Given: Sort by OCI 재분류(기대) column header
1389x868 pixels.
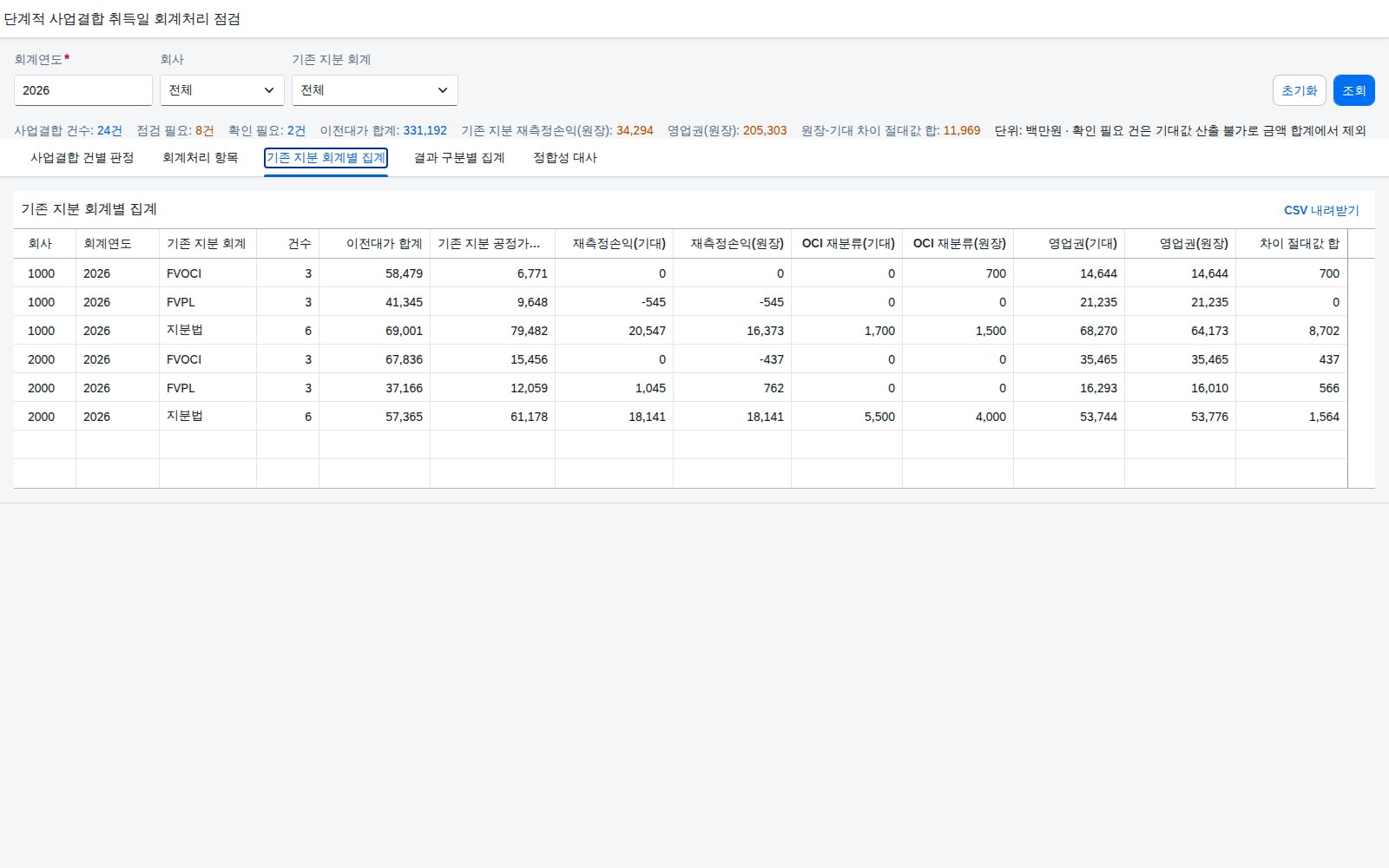Looking at the screenshot, I should click(x=847, y=244).
